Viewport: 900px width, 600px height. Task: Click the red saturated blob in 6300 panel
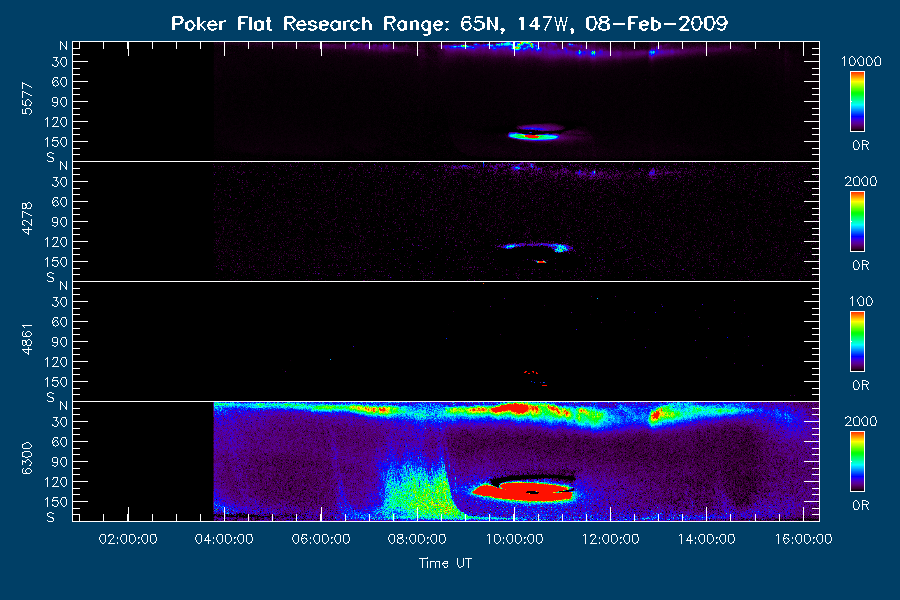(522, 491)
